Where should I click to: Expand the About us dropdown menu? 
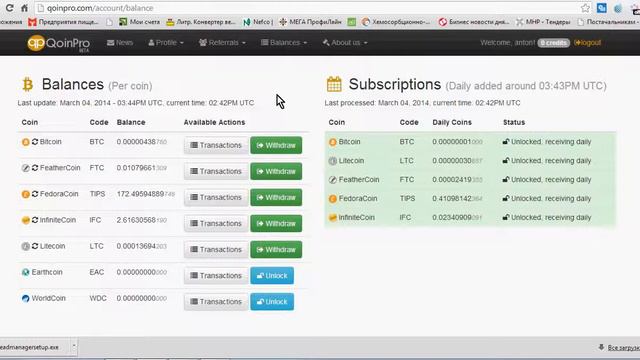(x=345, y=42)
